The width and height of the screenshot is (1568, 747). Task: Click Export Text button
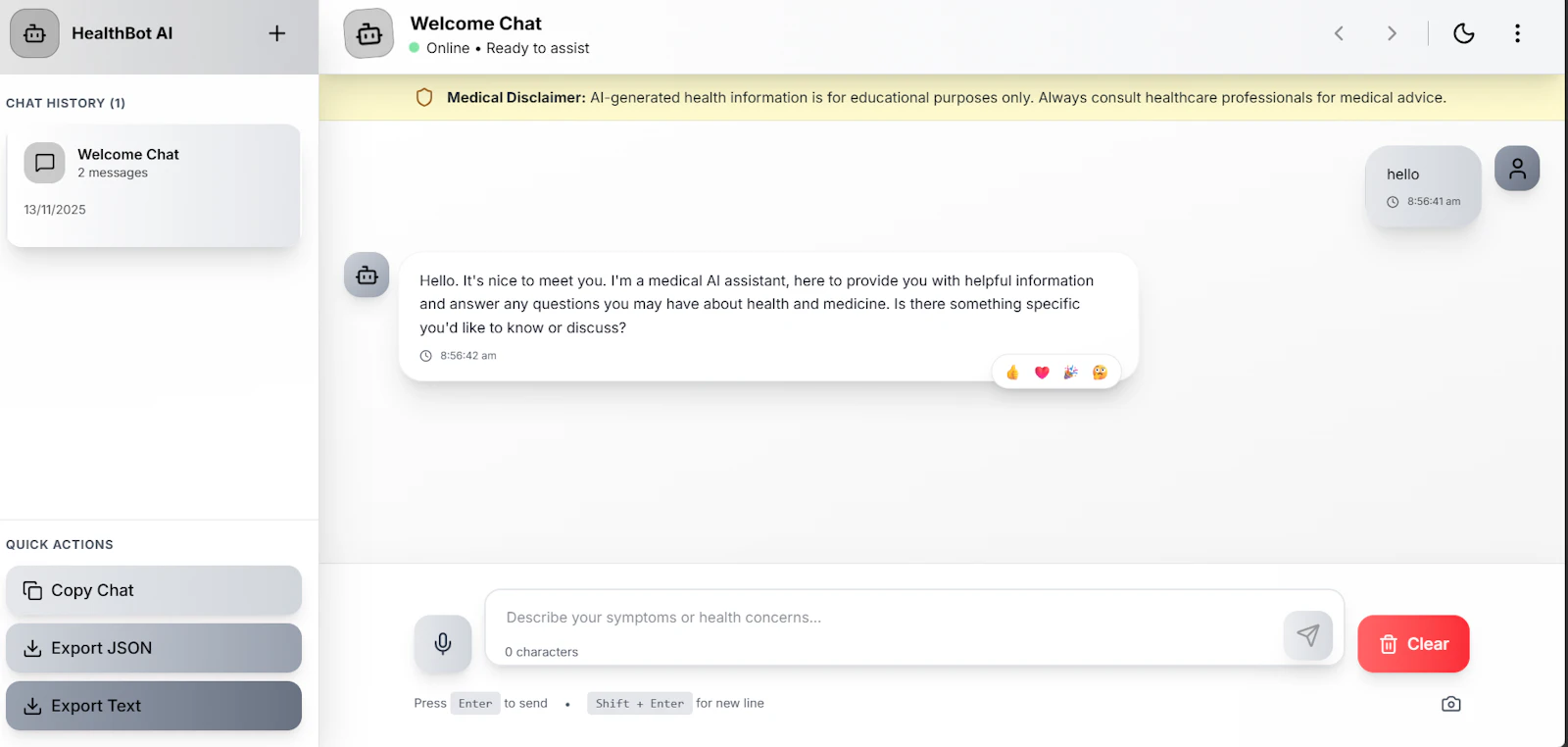click(154, 706)
